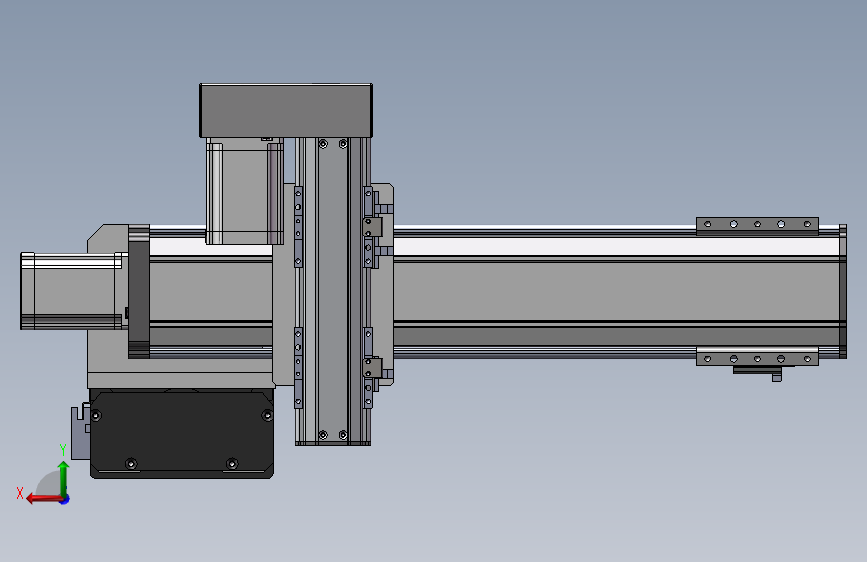Select the vertical linear axis slider

(x=332, y=292)
